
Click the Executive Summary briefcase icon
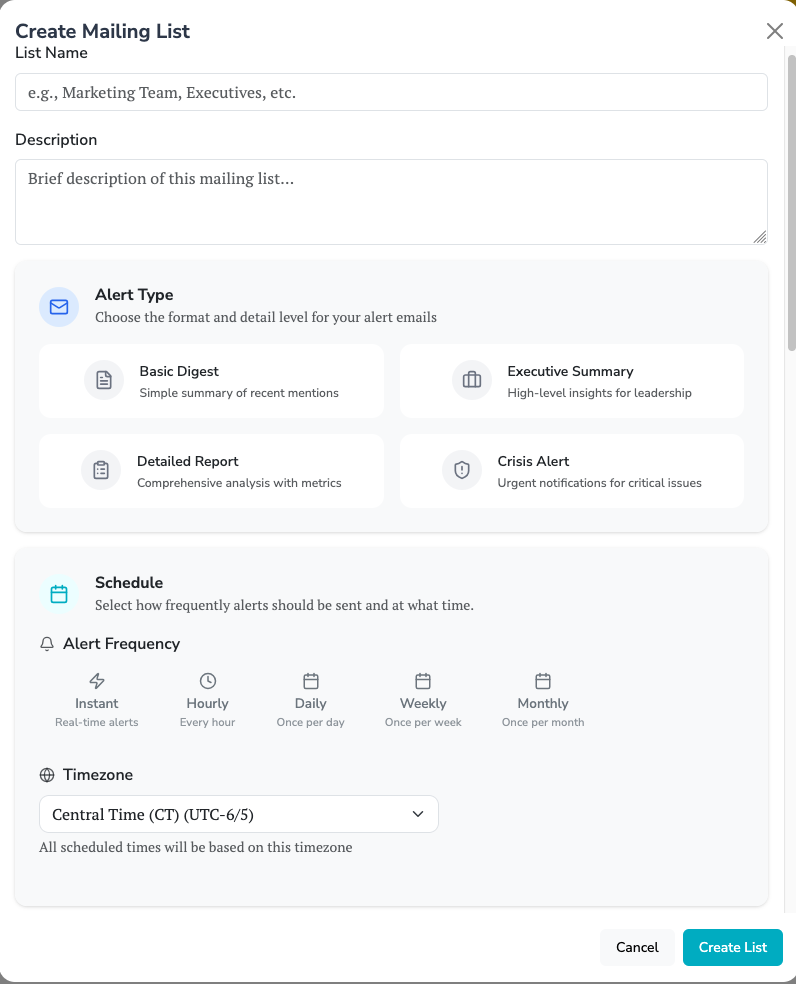(x=472, y=380)
